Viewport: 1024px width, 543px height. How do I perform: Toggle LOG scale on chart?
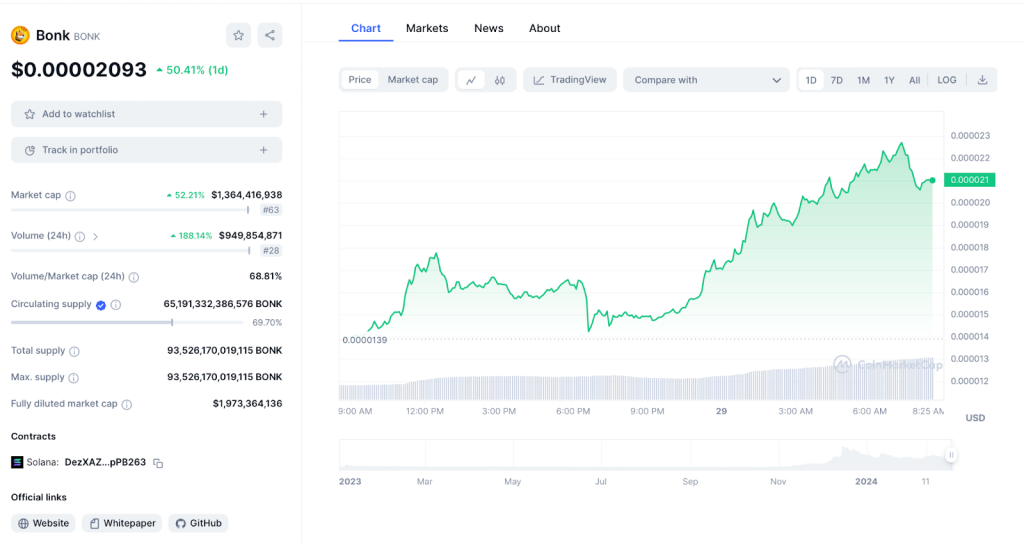947,80
